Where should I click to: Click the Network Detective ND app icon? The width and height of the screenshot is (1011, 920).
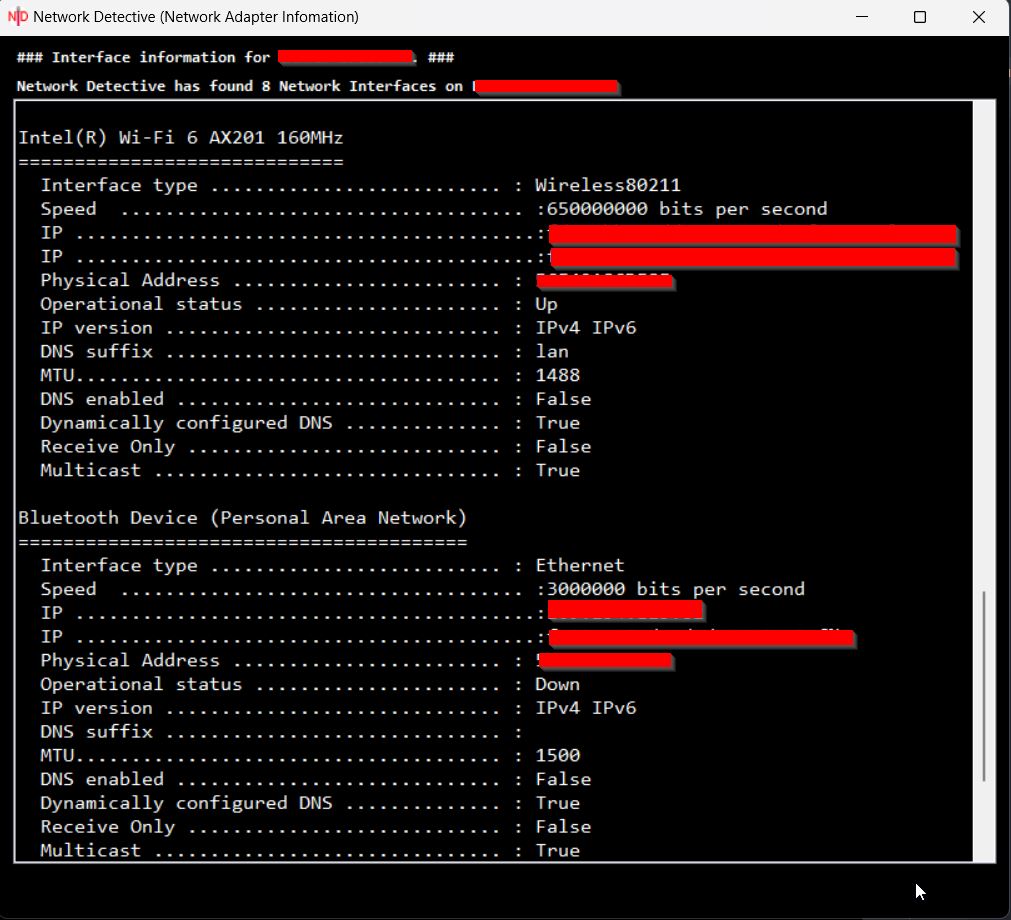[18, 17]
